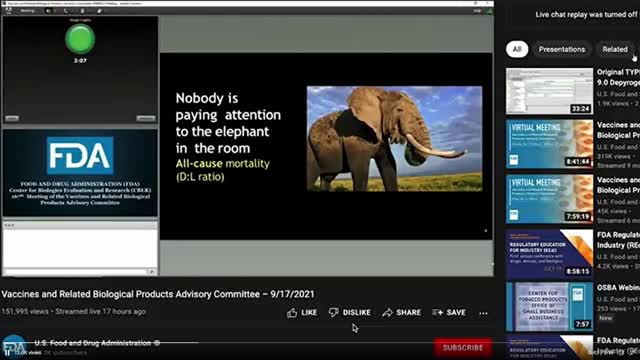Select the Related filter chip

pos(615,49)
